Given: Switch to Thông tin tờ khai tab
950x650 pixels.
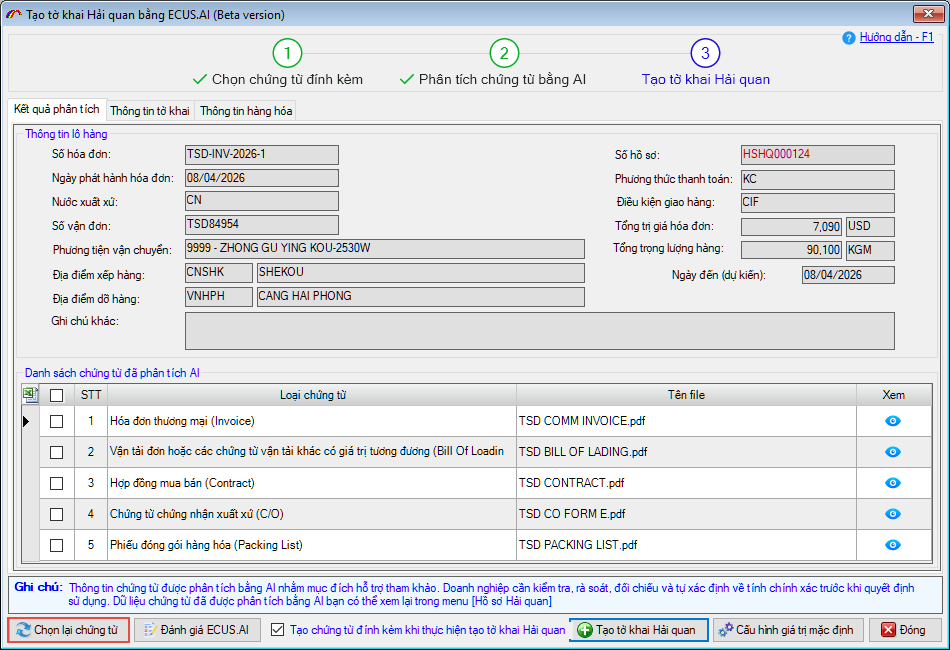Looking at the screenshot, I should [150, 110].
